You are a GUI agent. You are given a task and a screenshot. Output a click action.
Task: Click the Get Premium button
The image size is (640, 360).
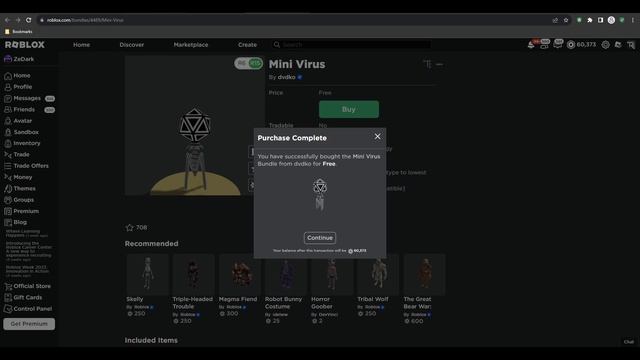click(x=29, y=324)
